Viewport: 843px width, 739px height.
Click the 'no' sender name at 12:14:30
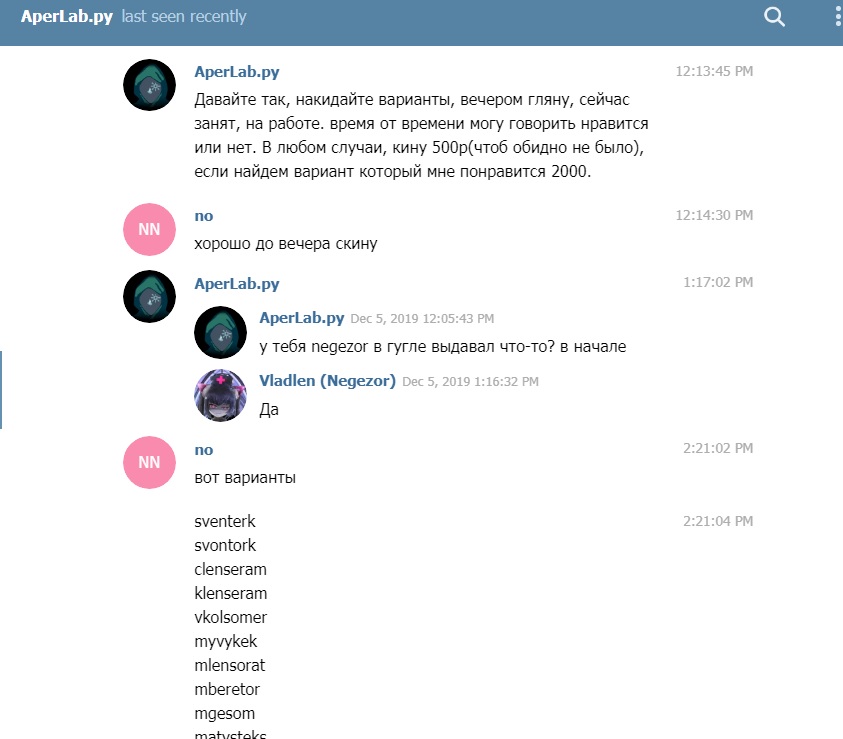[204, 216]
